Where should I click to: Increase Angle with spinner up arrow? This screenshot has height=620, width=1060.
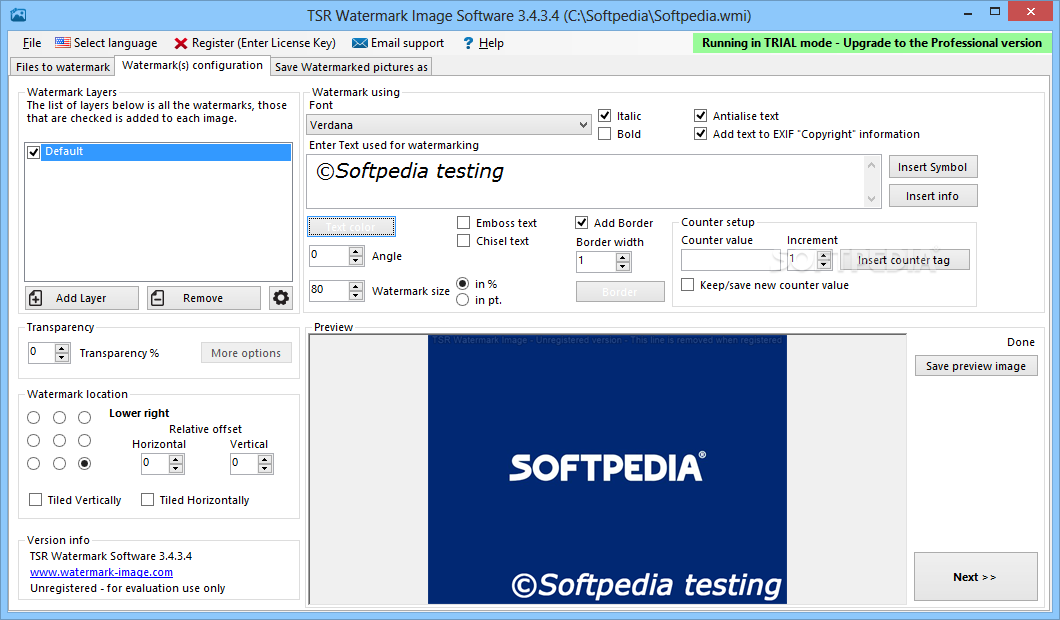[356, 252]
